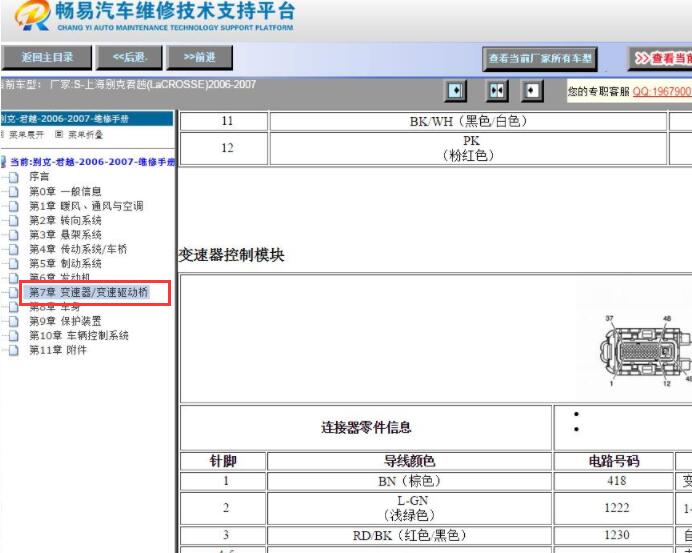
Task: Click the PK（粉红色） cell
Action: pyautogui.click(x=468, y=148)
